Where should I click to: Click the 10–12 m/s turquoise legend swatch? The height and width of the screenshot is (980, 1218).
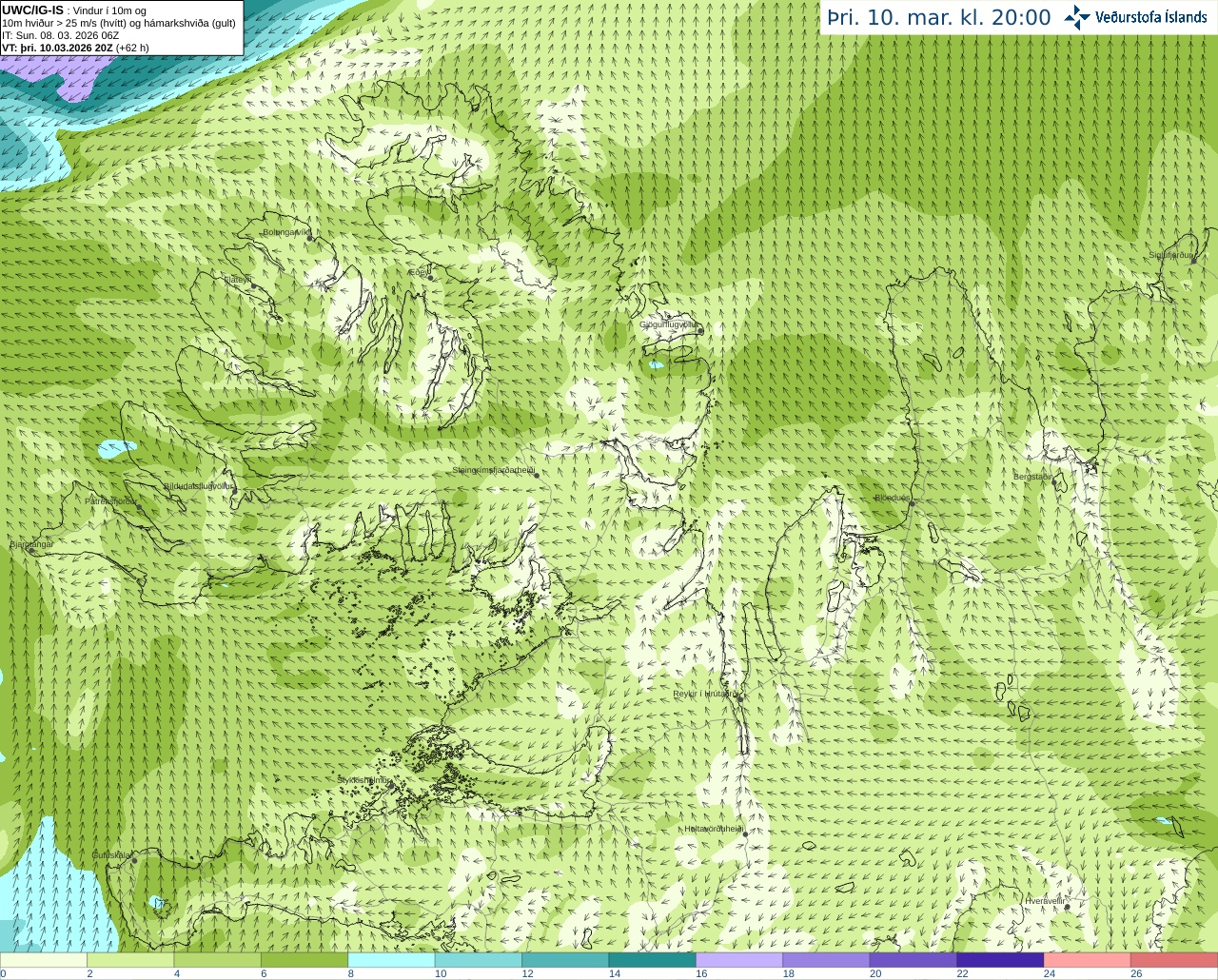coord(479,960)
